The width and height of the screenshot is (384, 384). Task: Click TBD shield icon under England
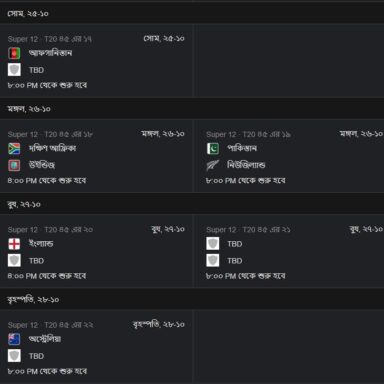coord(14,261)
